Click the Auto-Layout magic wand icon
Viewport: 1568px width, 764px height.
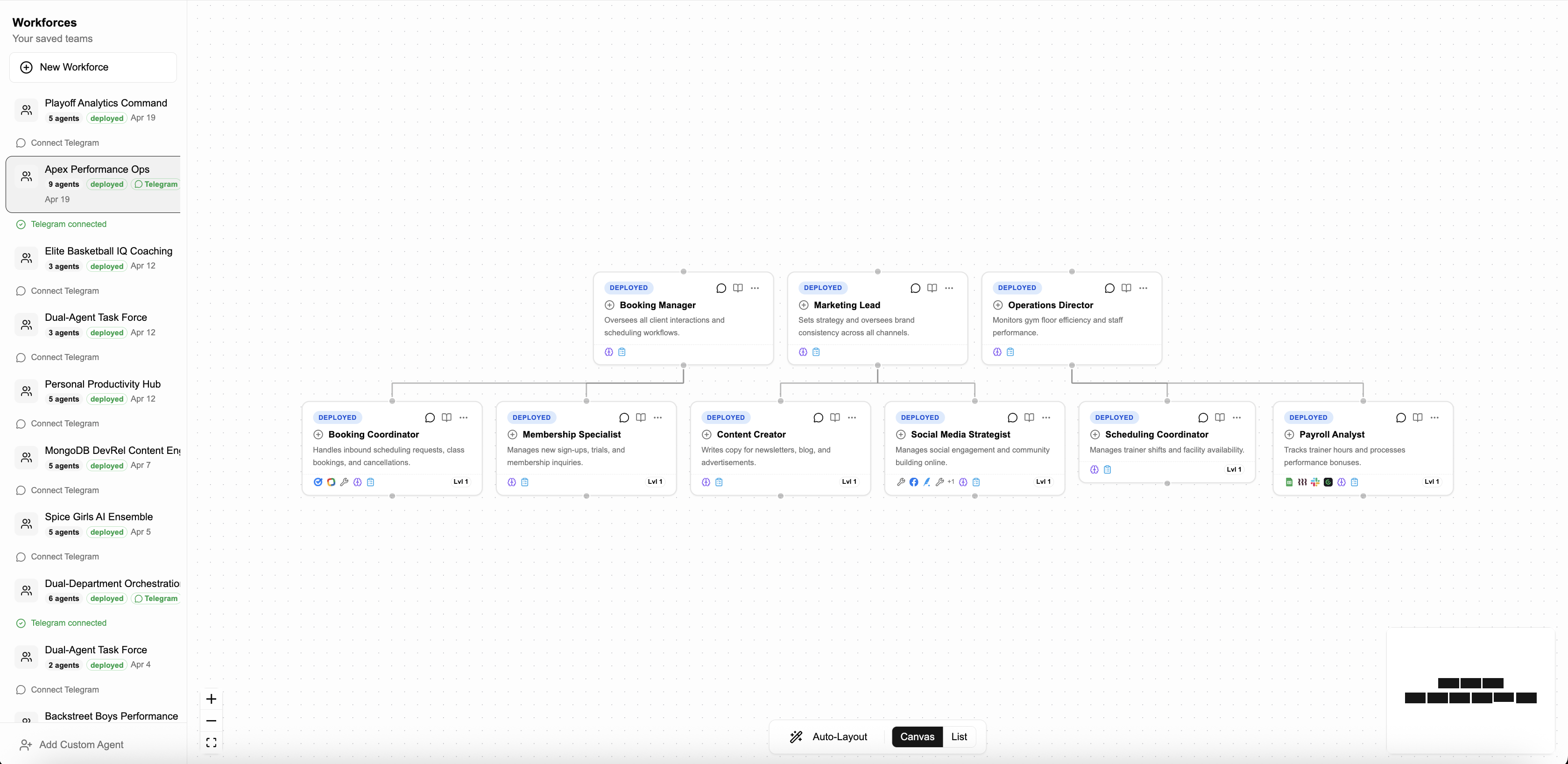[x=796, y=736]
